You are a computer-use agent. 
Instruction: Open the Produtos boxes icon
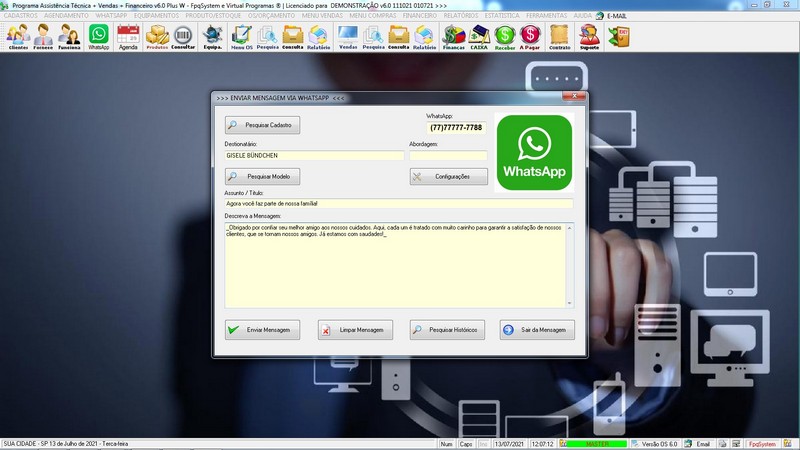tap(157, 37)
